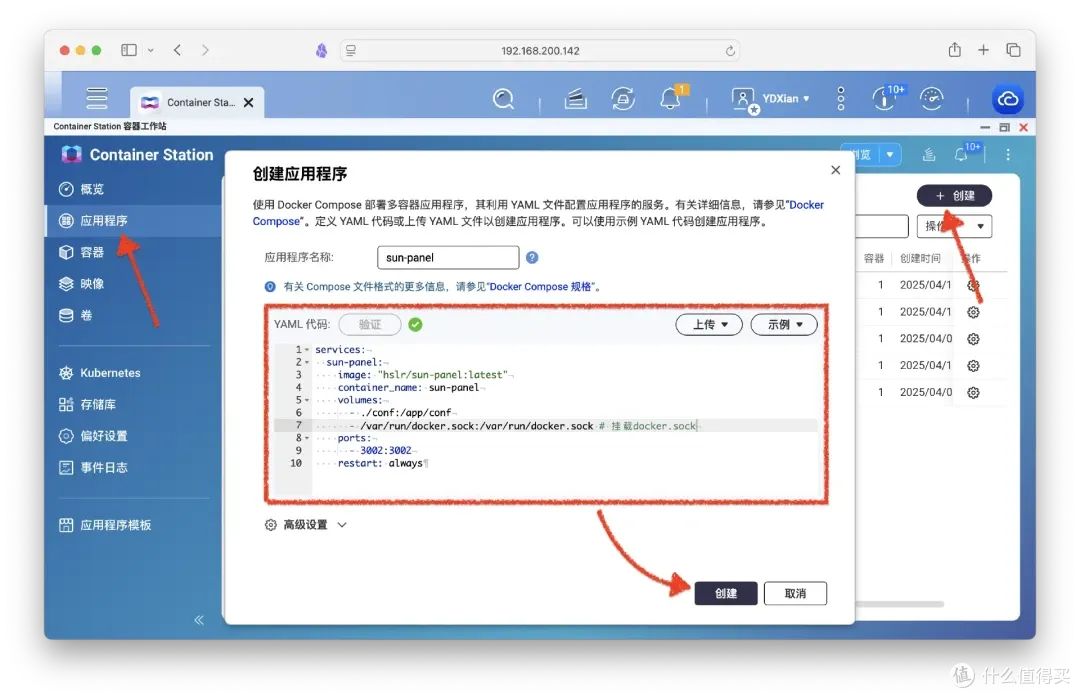Screen dimensions: 1080x698
Task: Click the image line hslr/sun-panel:latest
Action: [x=424, y=375]
